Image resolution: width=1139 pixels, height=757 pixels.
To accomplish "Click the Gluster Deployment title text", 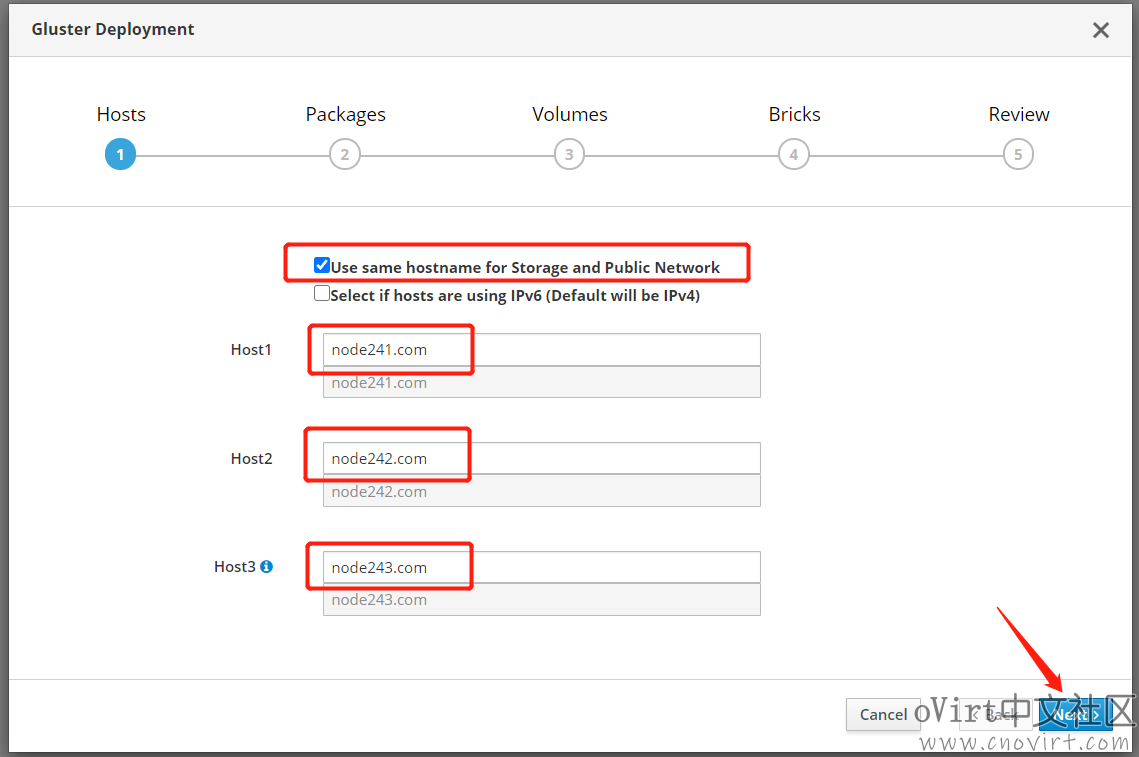I will tap(113, 30).
